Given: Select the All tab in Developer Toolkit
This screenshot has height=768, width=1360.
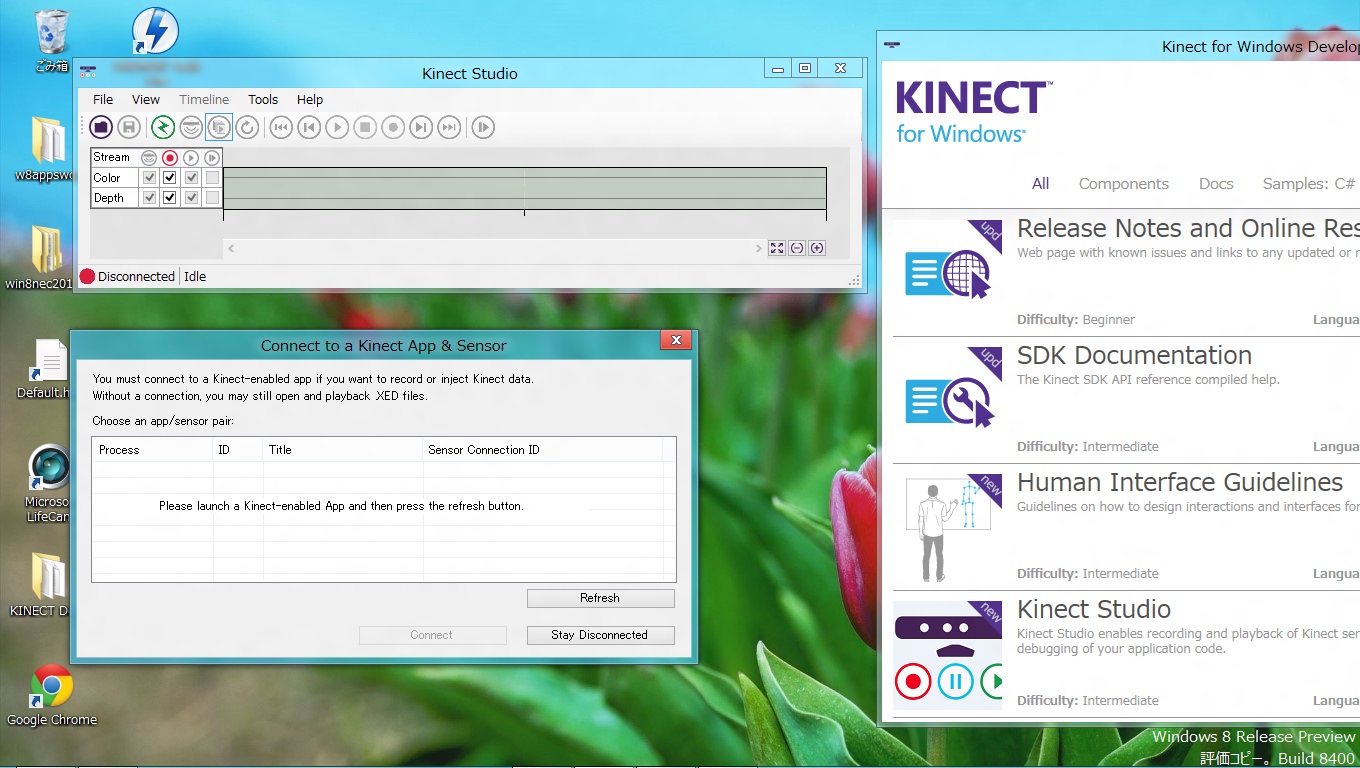Looking at the screenshot, I should point(1041,184).
